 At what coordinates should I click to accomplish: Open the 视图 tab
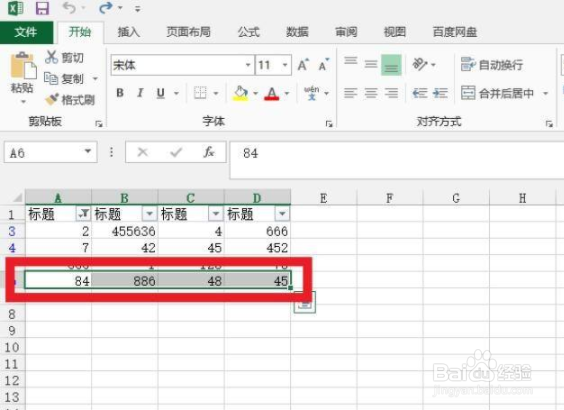coord(395,32)
